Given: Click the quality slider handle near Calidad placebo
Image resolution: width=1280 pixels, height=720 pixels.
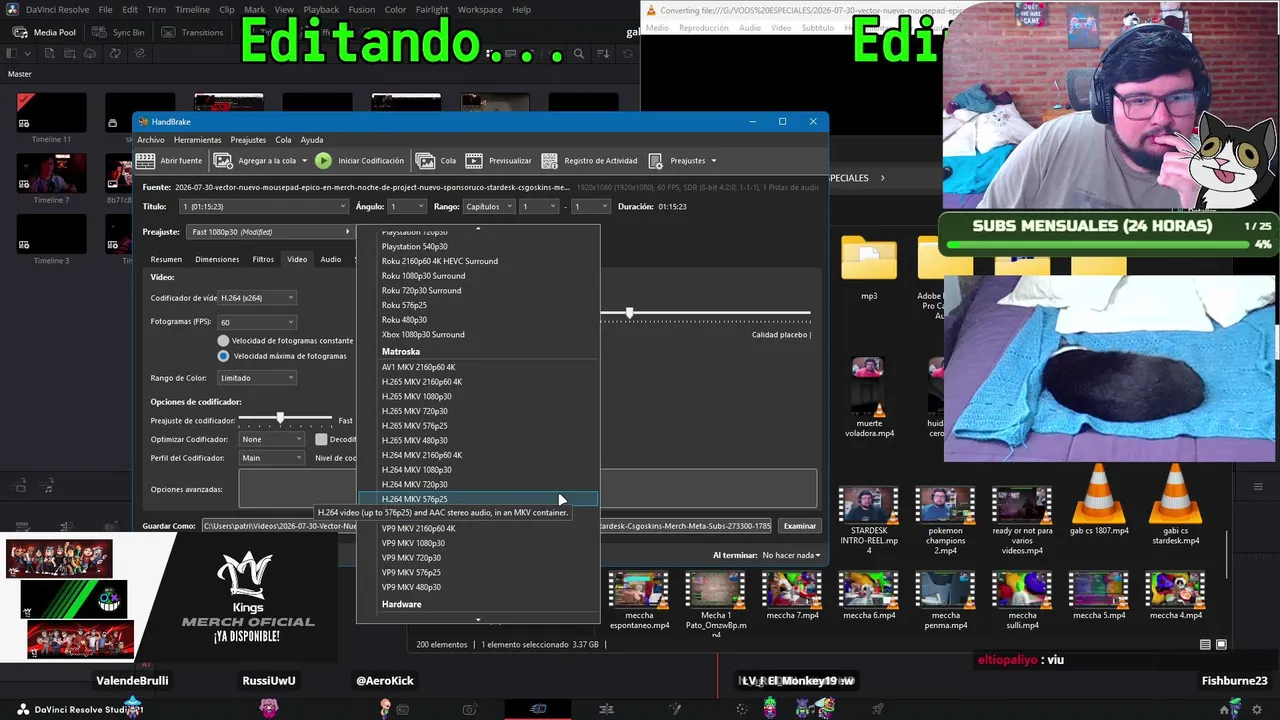Looking at the screenshot, I should (x=629, y=313).
